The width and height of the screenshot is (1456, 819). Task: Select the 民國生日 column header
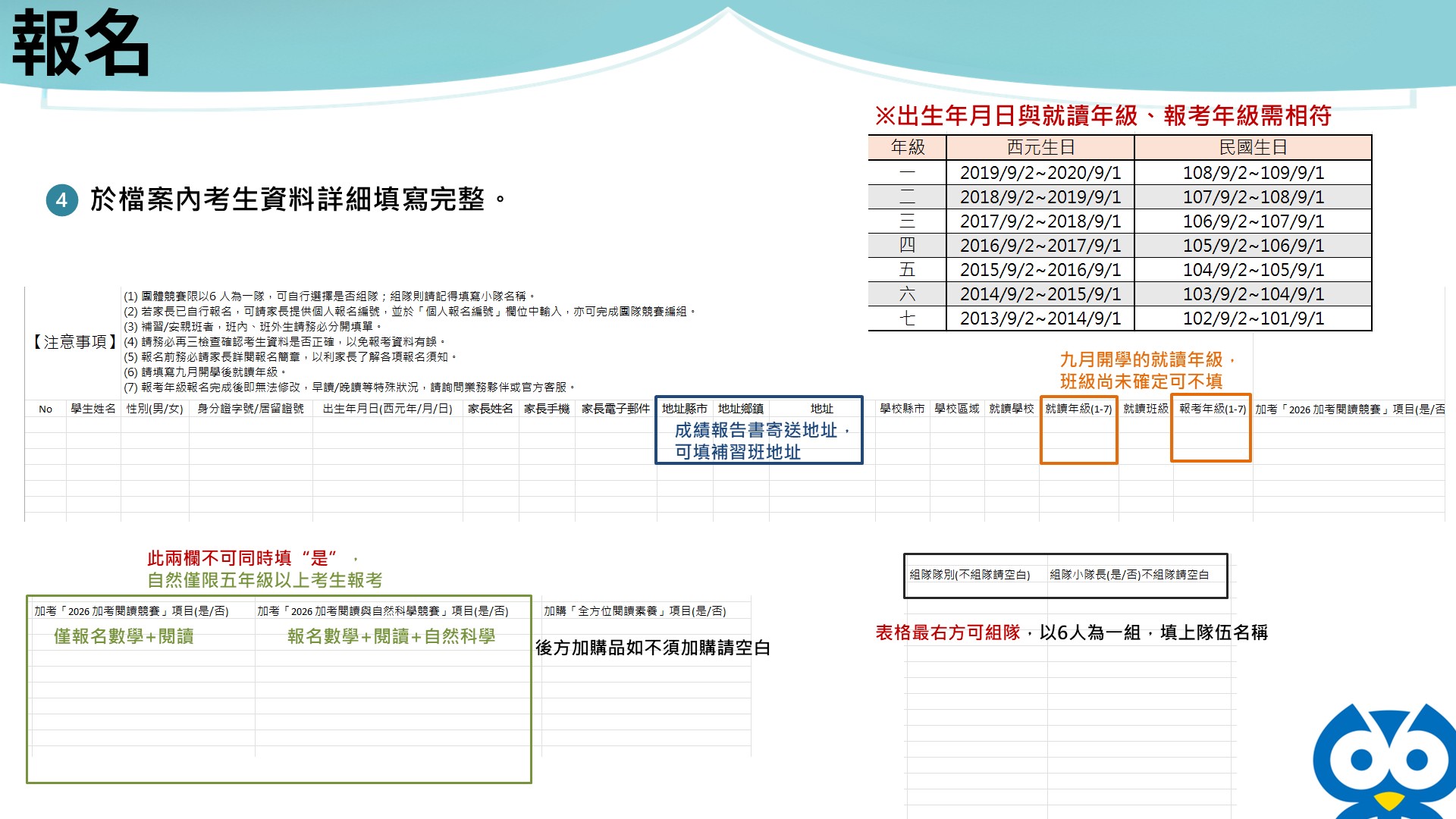coord(1253,147)
